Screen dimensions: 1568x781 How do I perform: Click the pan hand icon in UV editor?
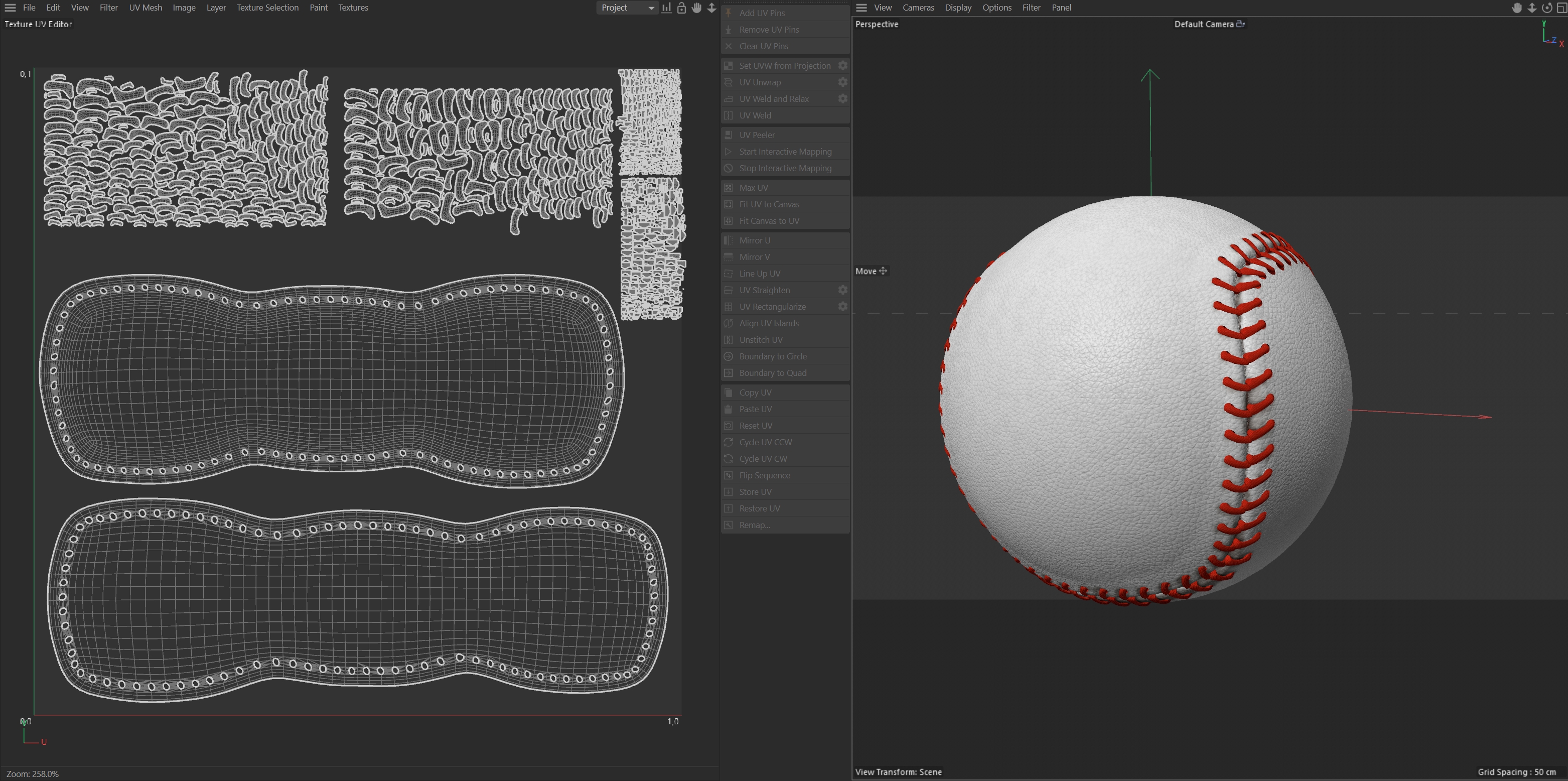tap(696, 8)
